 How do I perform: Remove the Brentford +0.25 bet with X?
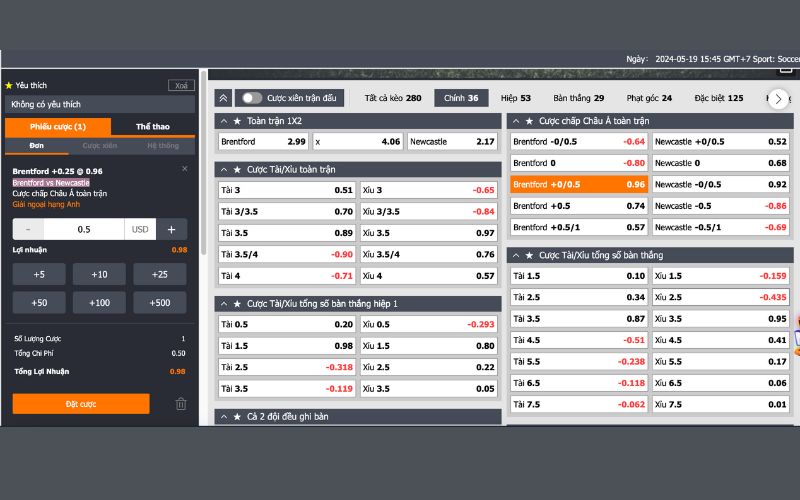pyautogui.click(x=184, y=169)
